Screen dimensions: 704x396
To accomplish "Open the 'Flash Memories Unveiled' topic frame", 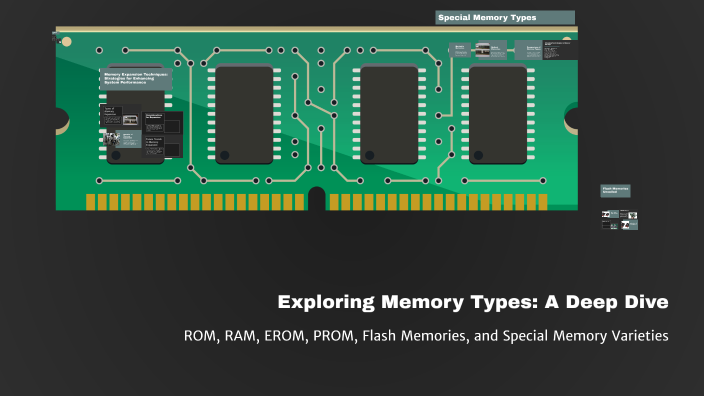I will 615,191.
